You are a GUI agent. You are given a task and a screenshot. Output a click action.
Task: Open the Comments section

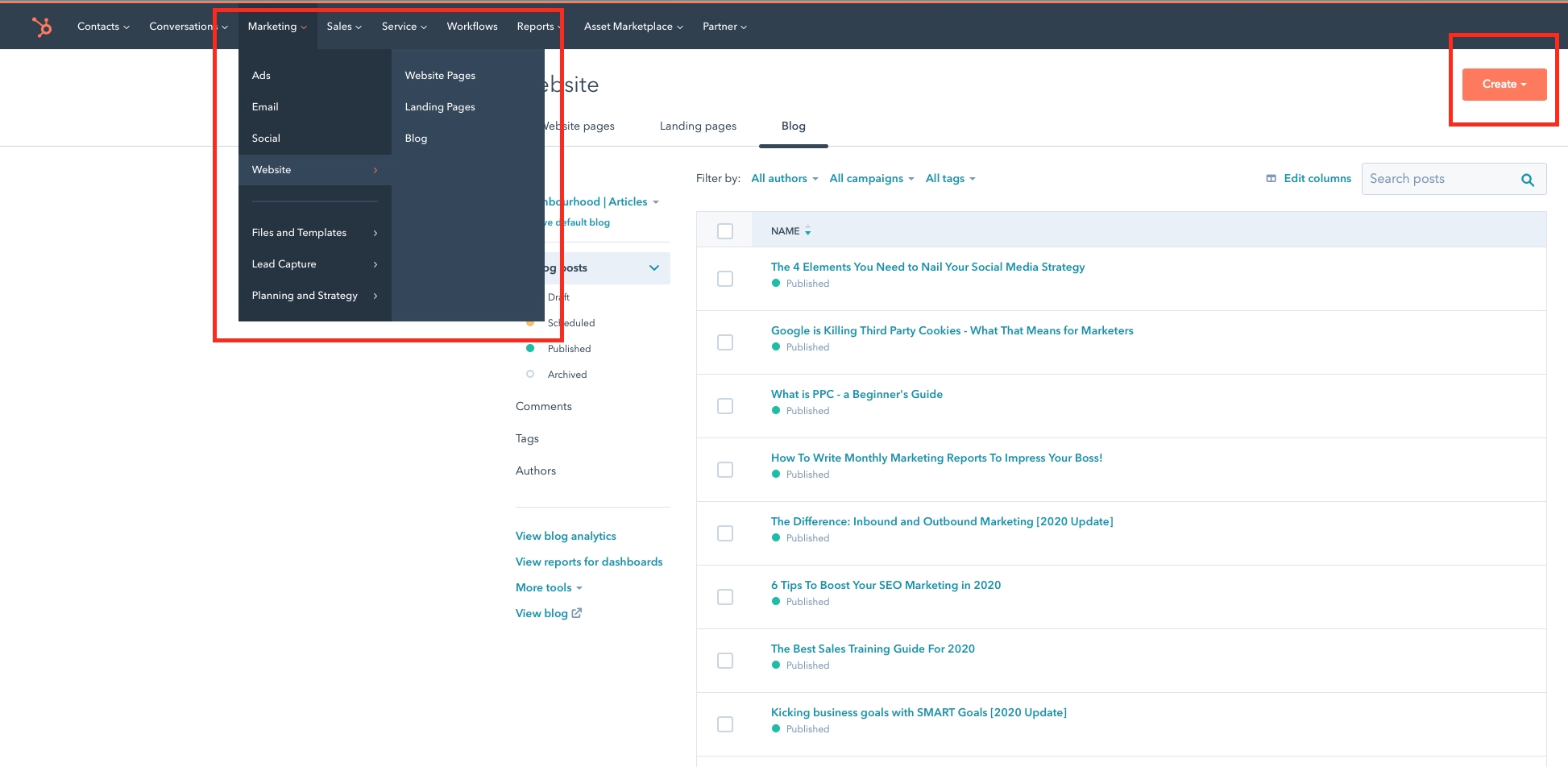tap(544, 407)
